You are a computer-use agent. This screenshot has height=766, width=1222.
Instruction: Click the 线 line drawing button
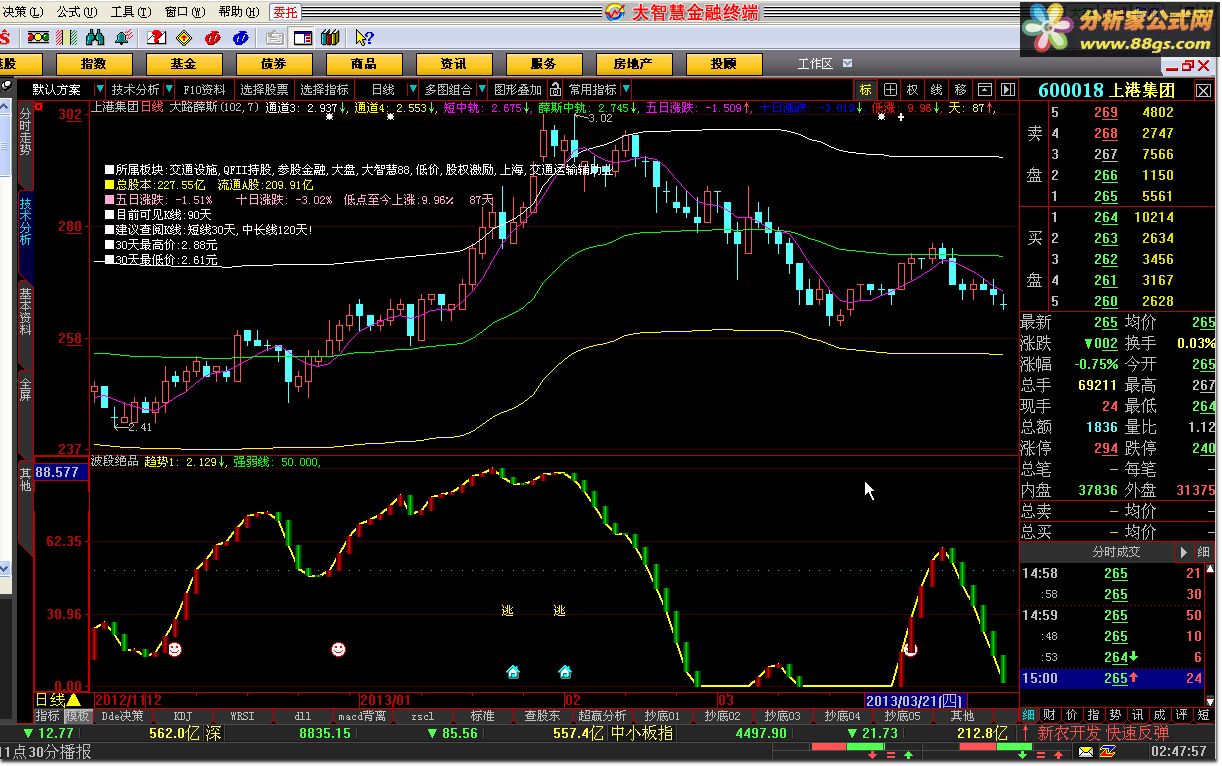[x=937, y=89]
